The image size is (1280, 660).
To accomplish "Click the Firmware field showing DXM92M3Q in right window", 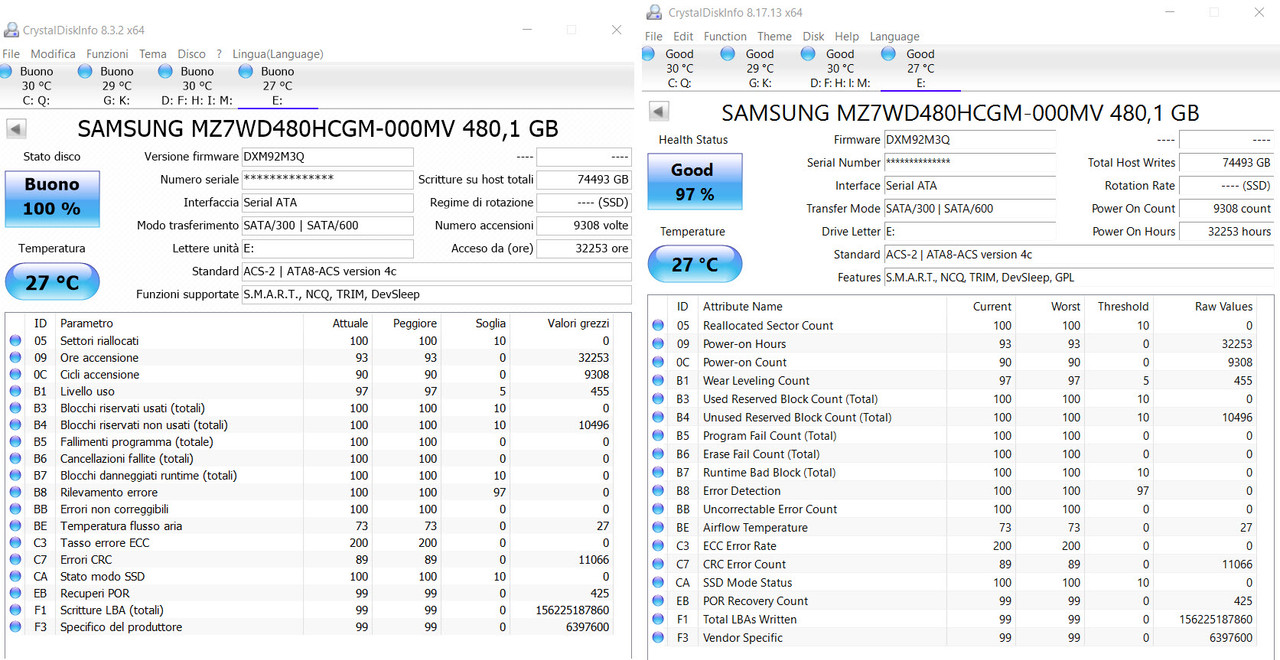I will (969, 140).
